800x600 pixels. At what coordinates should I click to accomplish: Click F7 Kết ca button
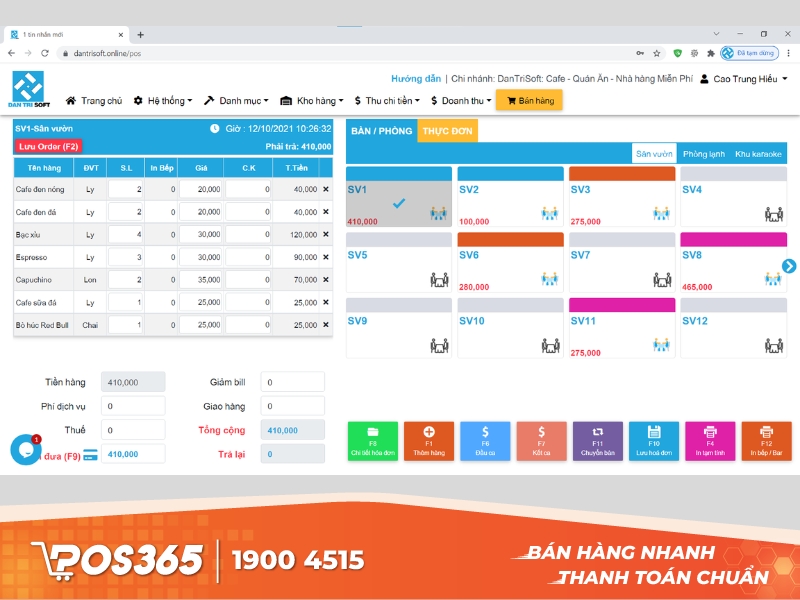pyautogui.click(x=541, y=441)
